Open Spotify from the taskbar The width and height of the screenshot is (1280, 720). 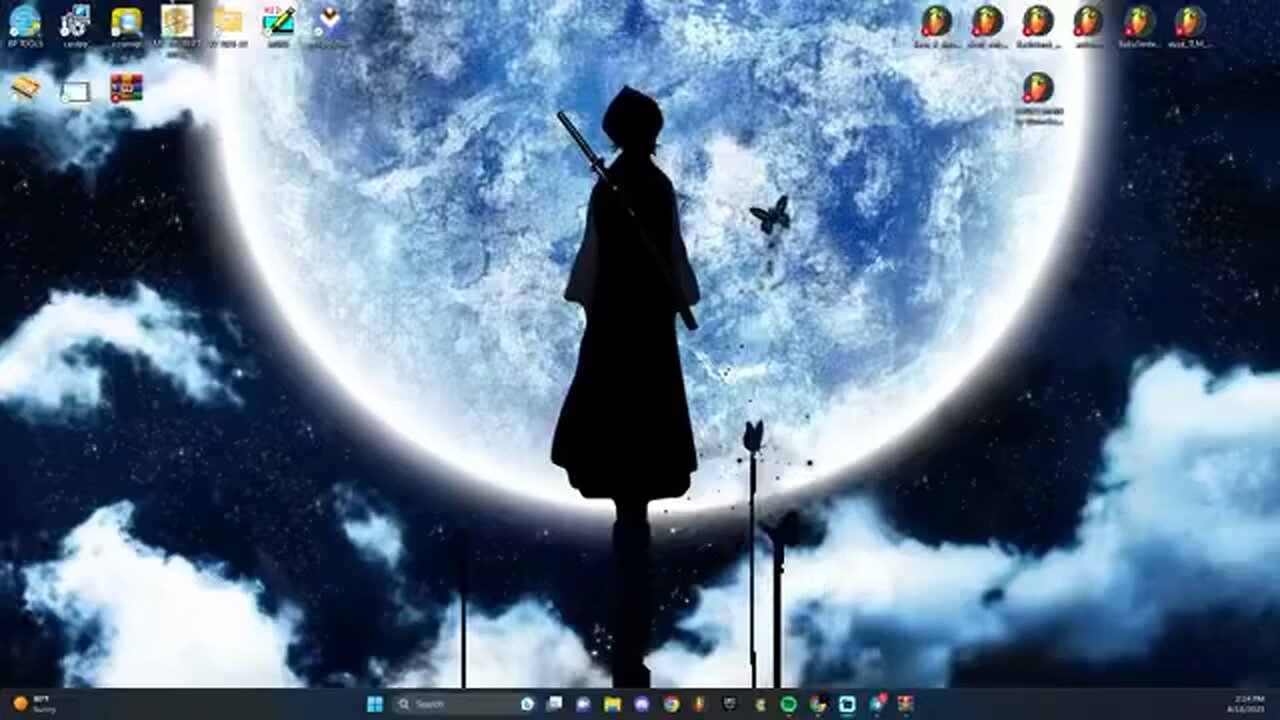788,704
